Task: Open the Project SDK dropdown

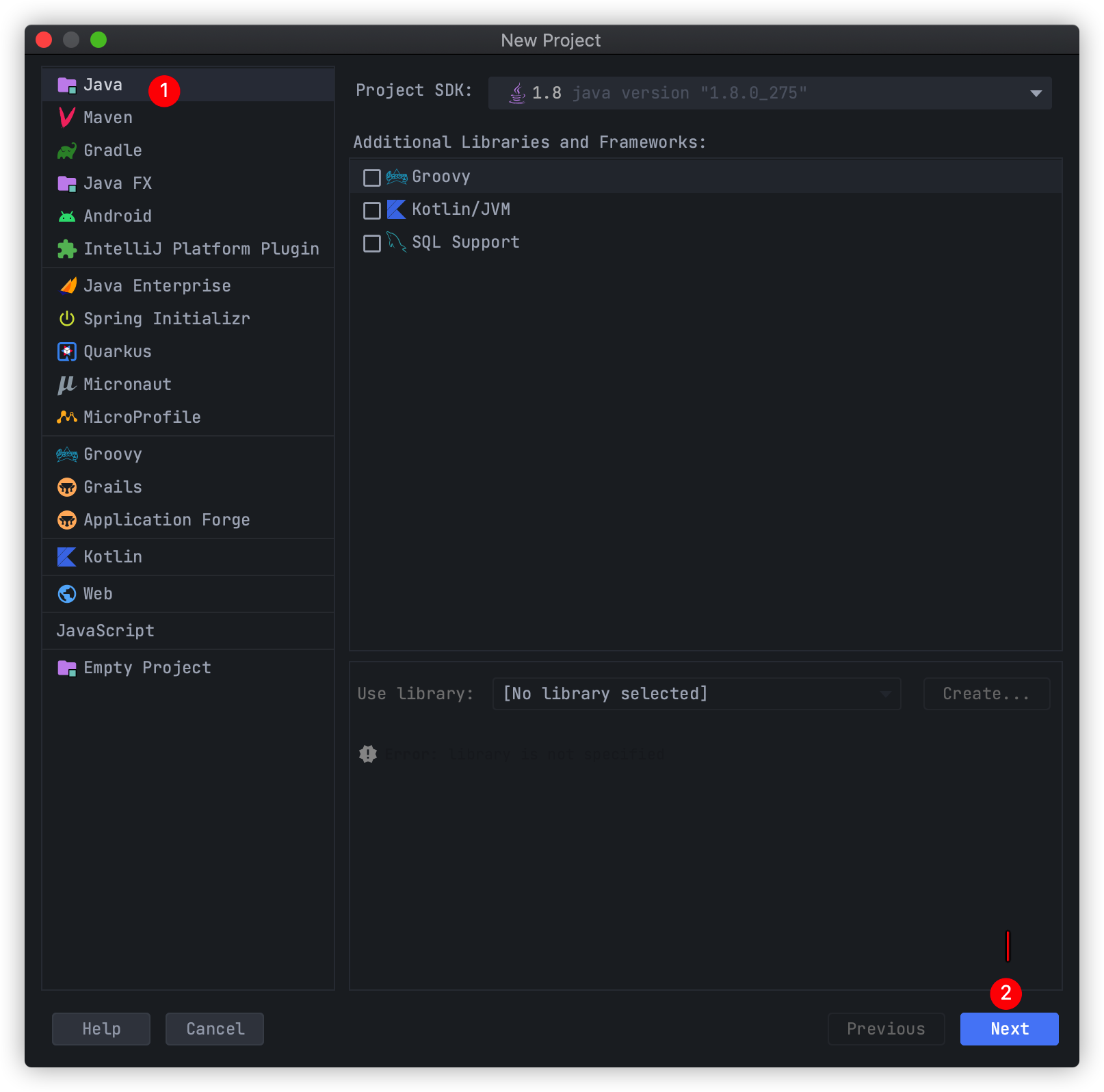Action: pos(770,93)
